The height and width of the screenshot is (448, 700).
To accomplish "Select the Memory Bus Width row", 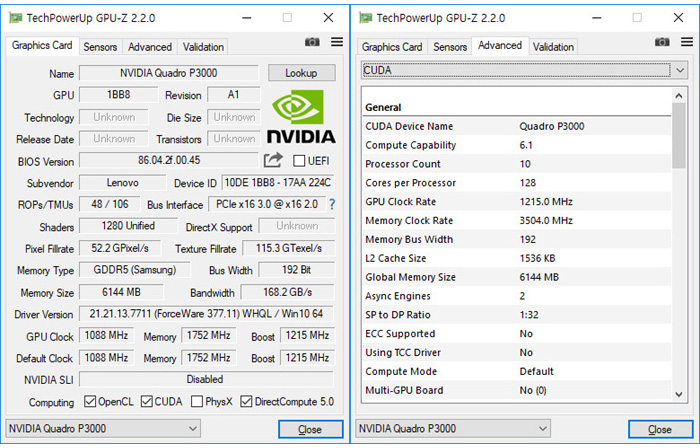I will [x=517, y=239].
